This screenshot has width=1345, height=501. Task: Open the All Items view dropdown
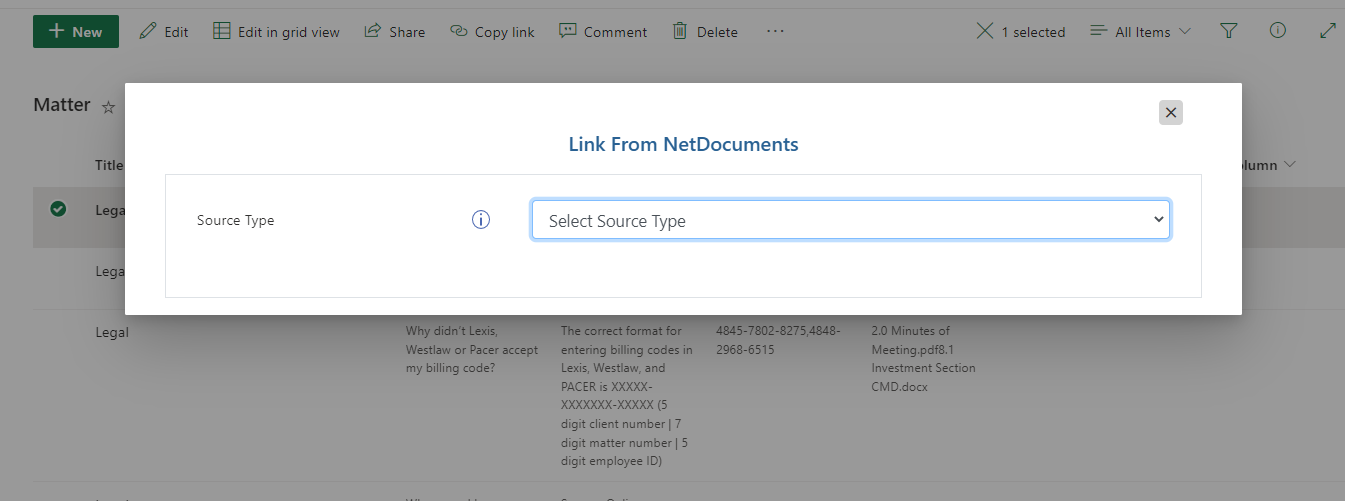[1140, 32]
